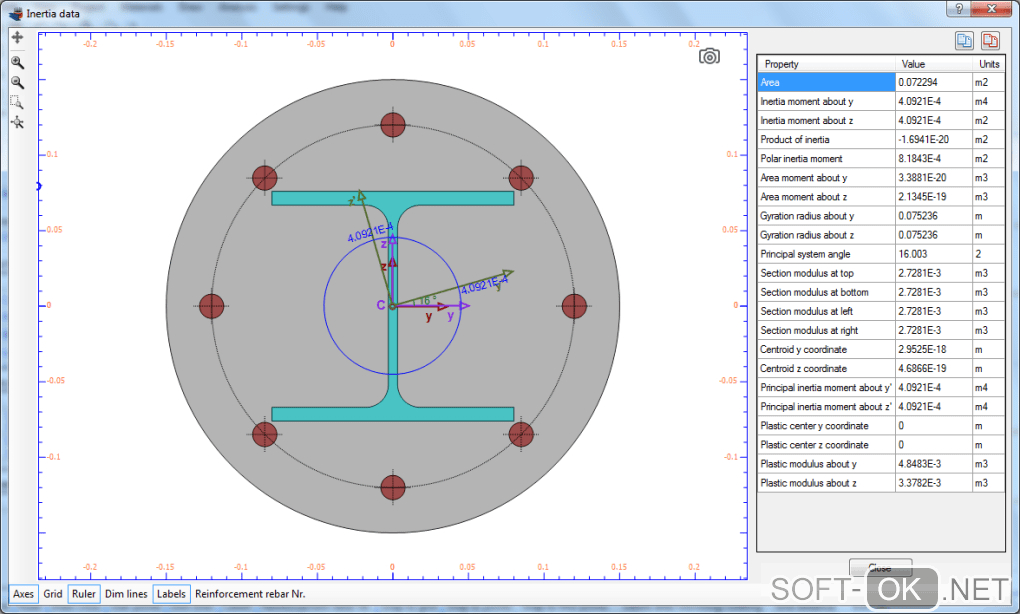
Task: Click the Zoom in magnifier
Action: pos(17,62)
